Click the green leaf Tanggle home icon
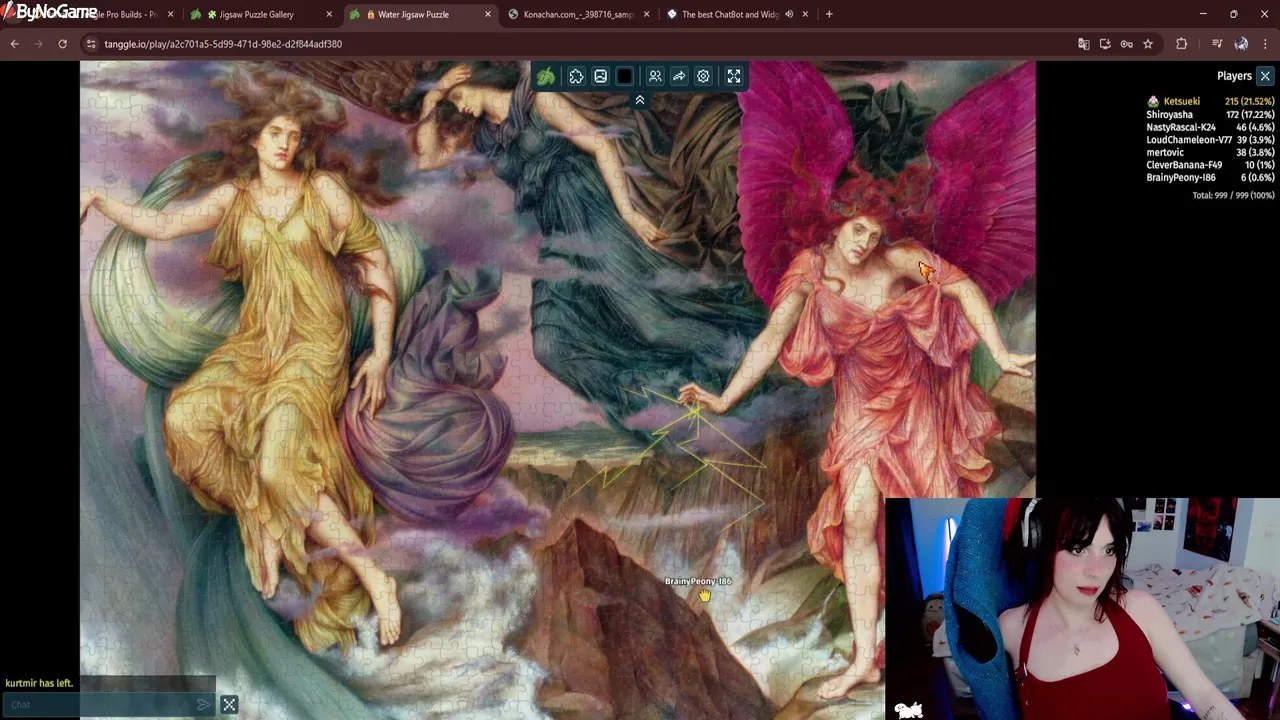The height and width of the screenshot is (720, 1280). 546,76
